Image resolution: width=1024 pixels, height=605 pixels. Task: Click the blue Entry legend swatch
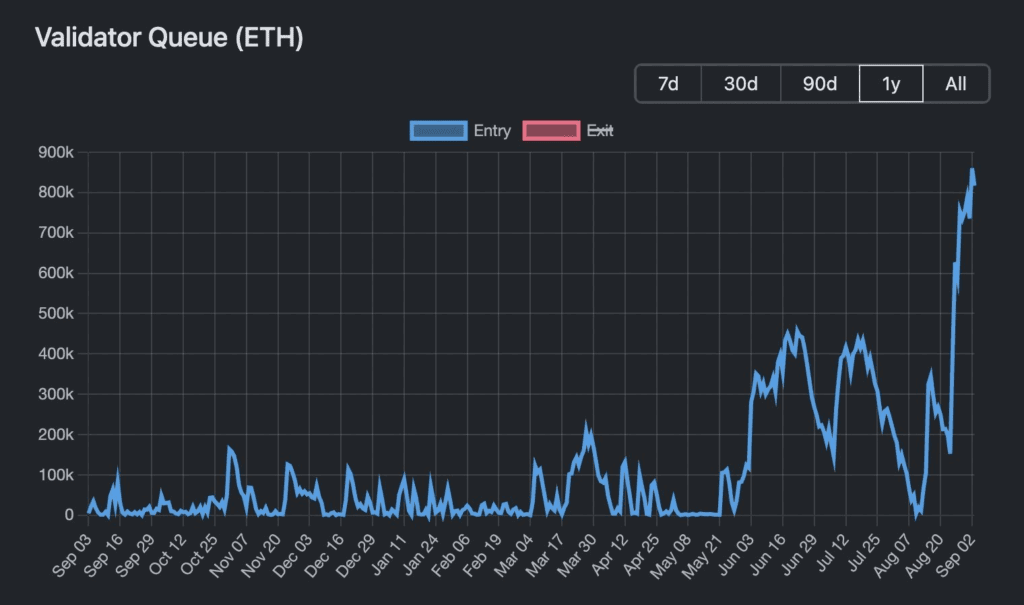(438, 131)
